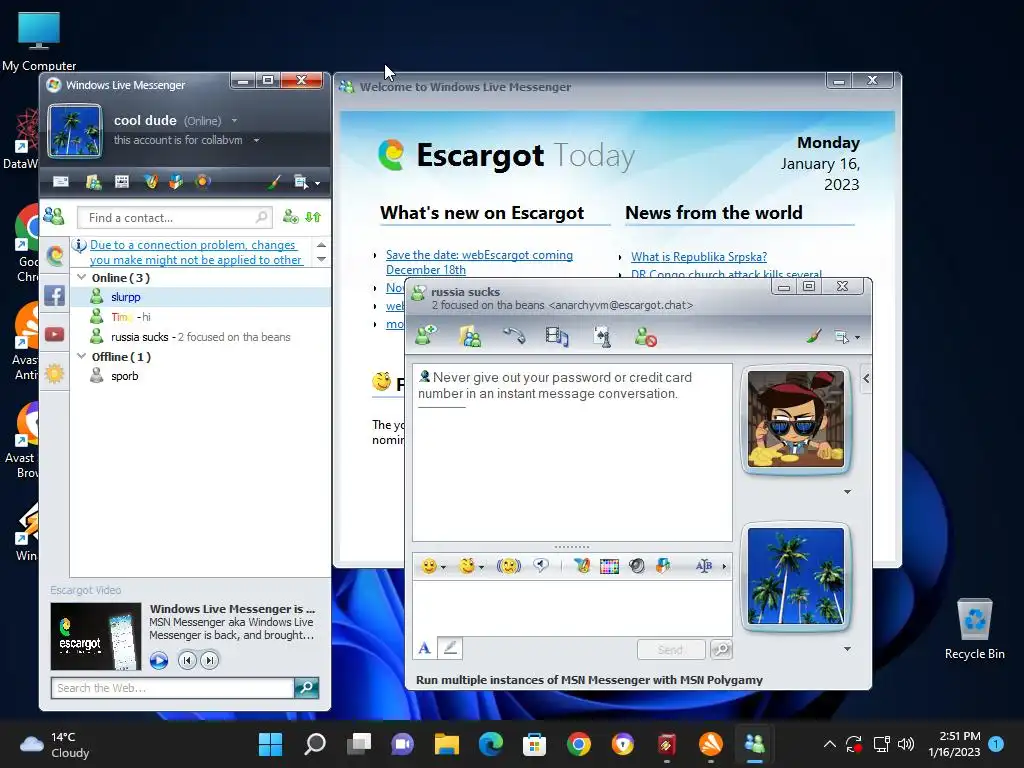Select contact russia sucks in the list

pos(200,337)
